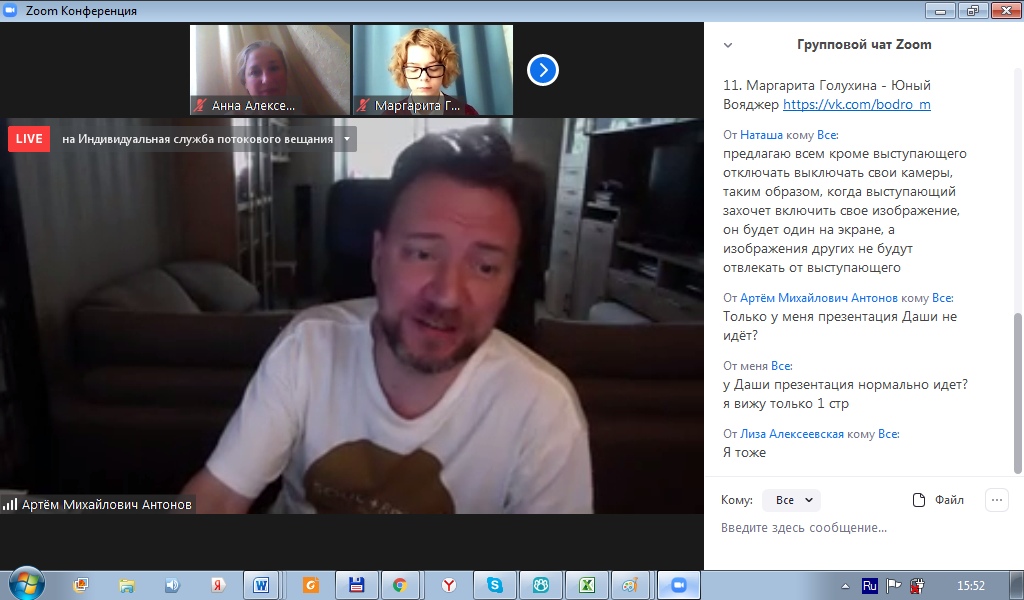This screenshot has width=1024, height=600.
Task: Open Yandex shortcut with red Я icon
Action: [218, 586]
